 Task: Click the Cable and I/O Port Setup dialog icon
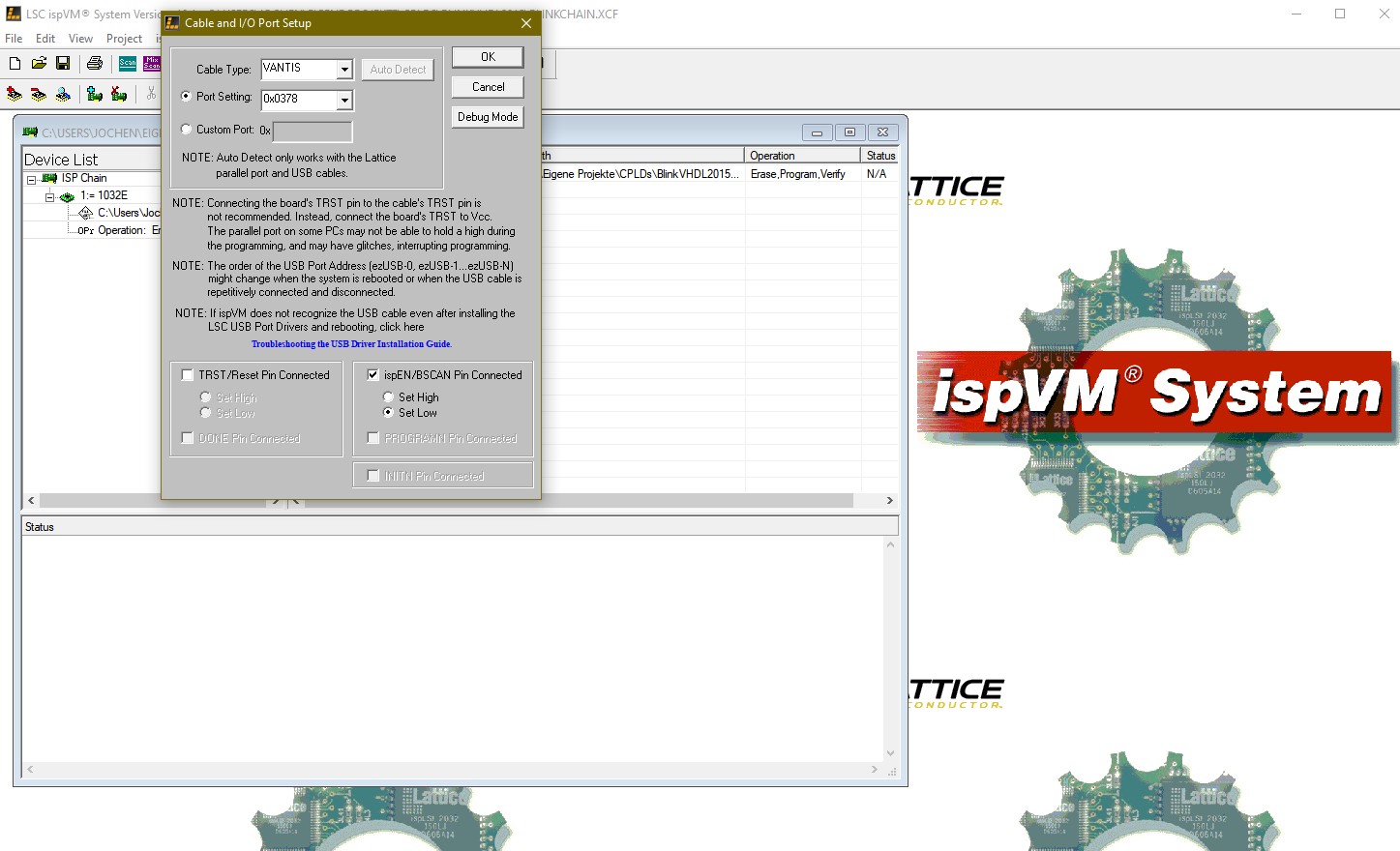pos(172,22)
